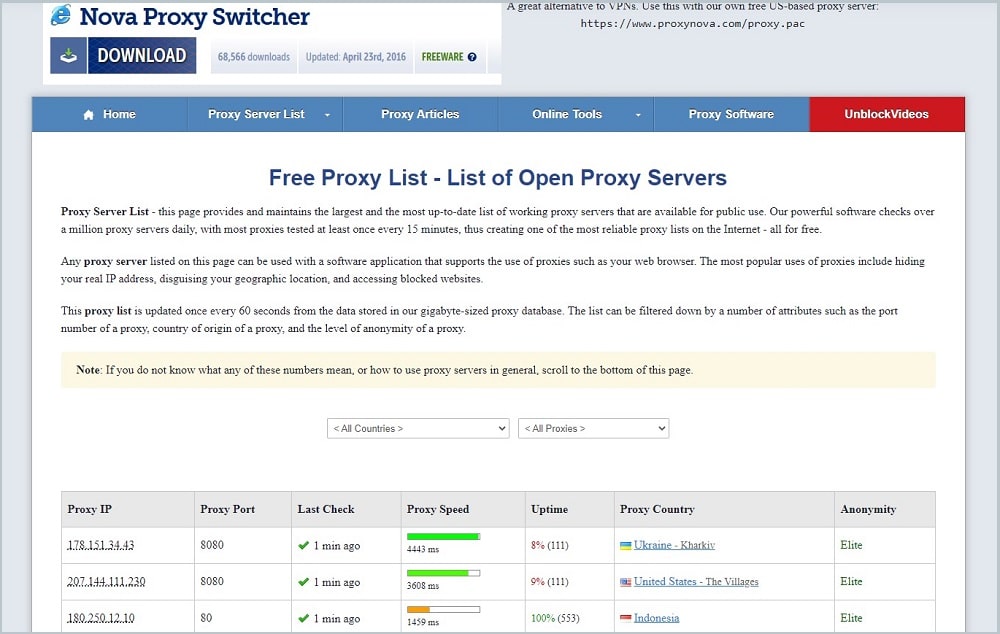Click the FREEWARE license label
This screenshot has width=1000, height=634.
click(x=443, y=57)
